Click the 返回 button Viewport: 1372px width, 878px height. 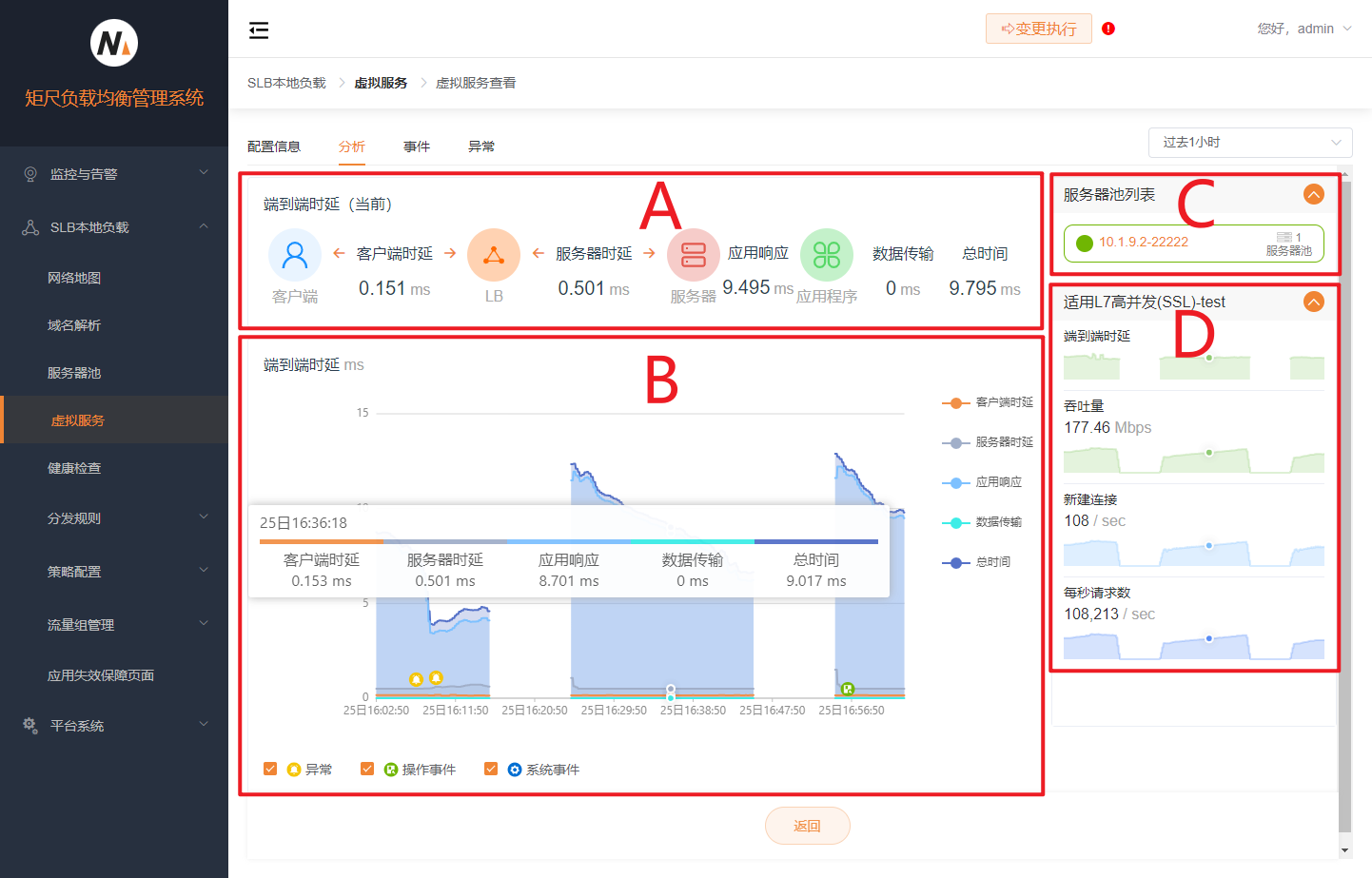[807, 825]
